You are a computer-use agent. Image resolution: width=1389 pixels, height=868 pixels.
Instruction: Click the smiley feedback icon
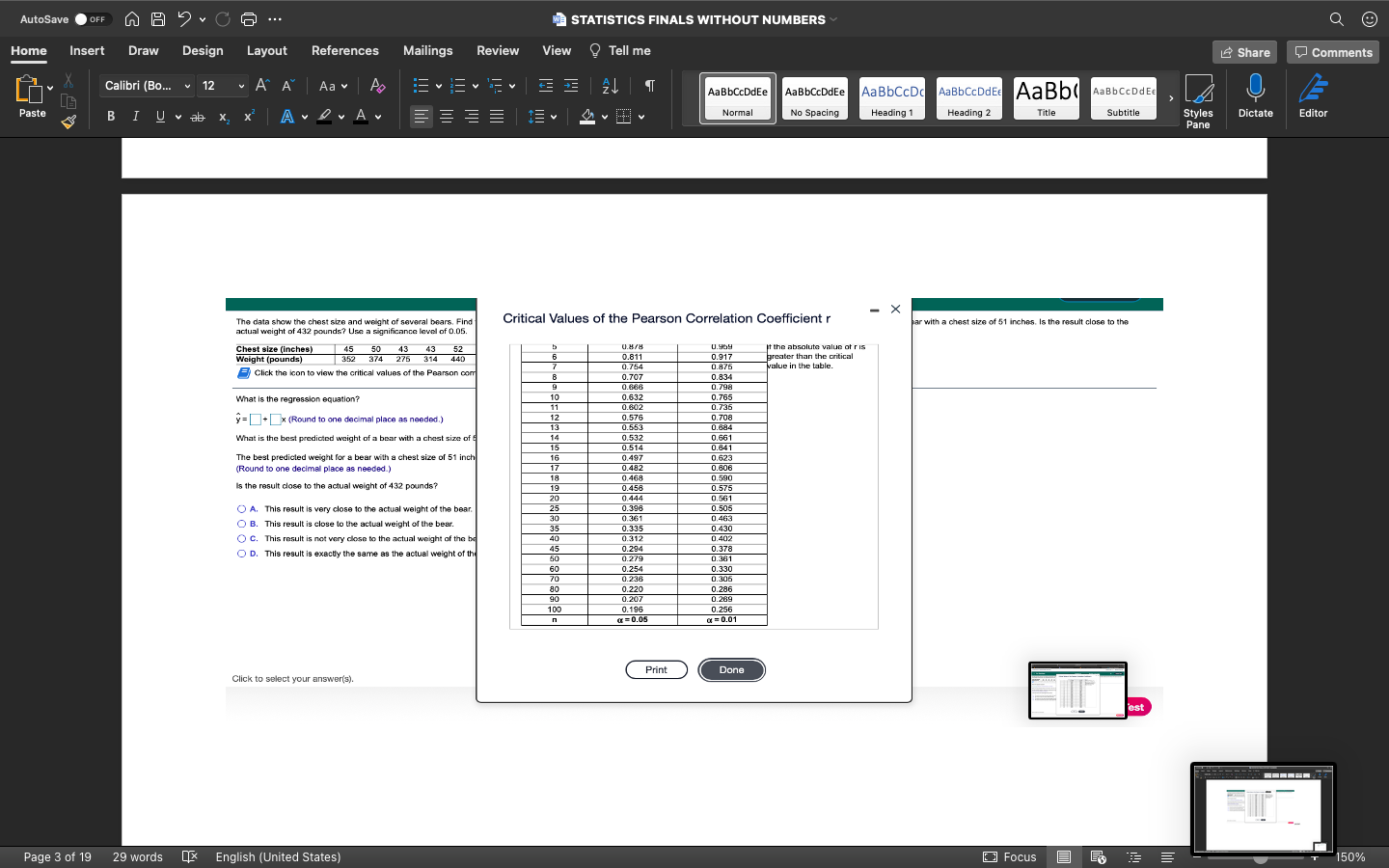pos(1369,19)
